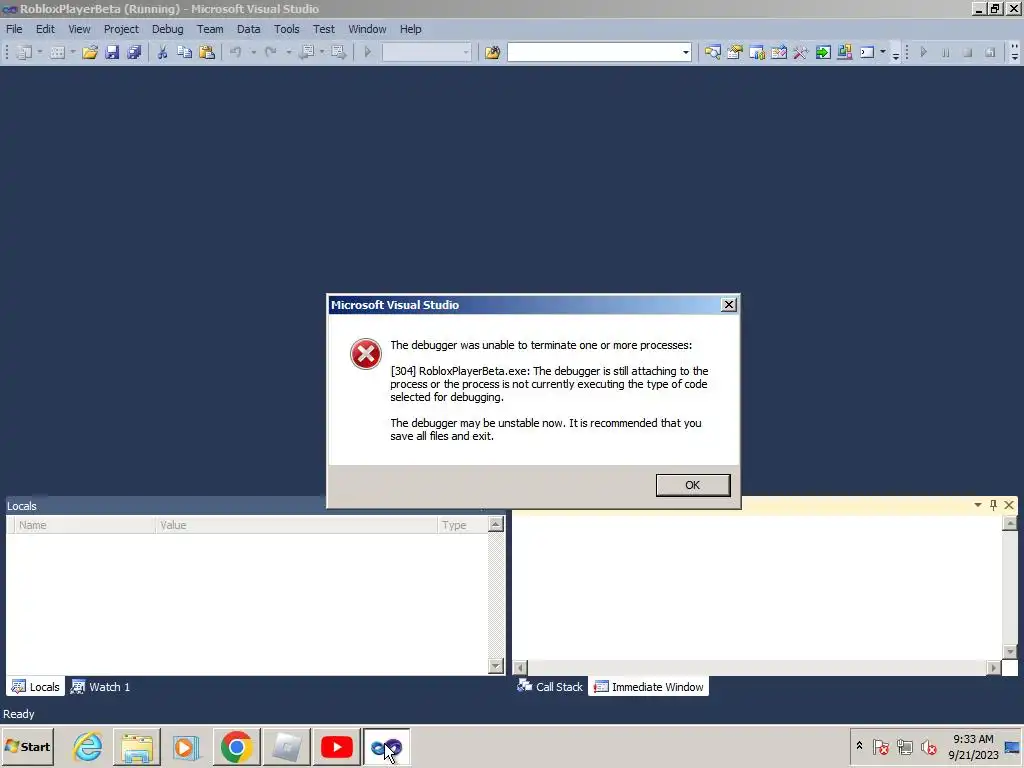Click the Copy icon in toolbar

pyautogui.click(x=185, y=52)
